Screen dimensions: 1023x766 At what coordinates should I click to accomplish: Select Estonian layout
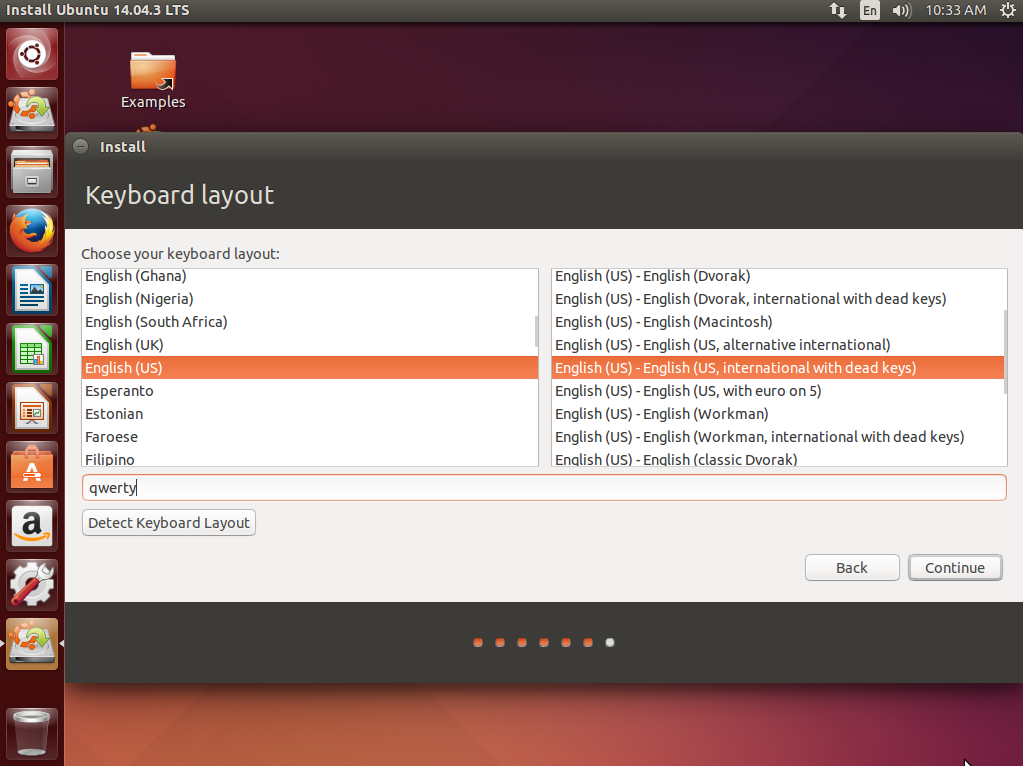tap(310, 414)
